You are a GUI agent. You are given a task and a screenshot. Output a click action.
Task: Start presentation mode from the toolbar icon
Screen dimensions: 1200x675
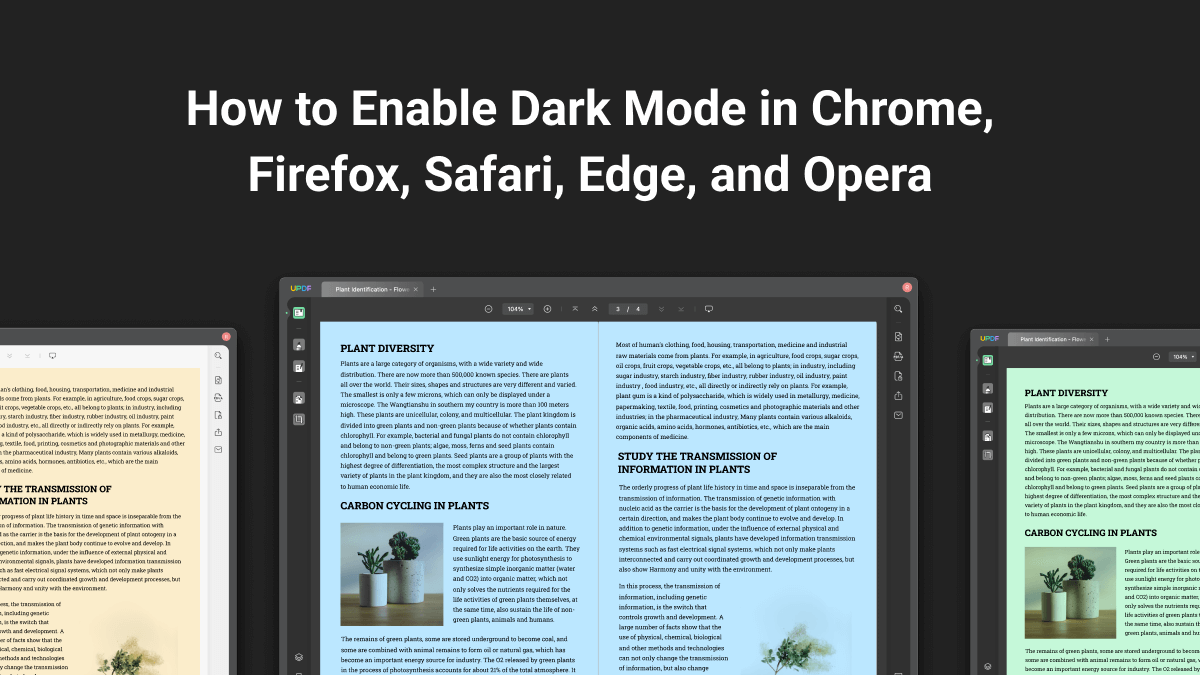tap(710, 309)
